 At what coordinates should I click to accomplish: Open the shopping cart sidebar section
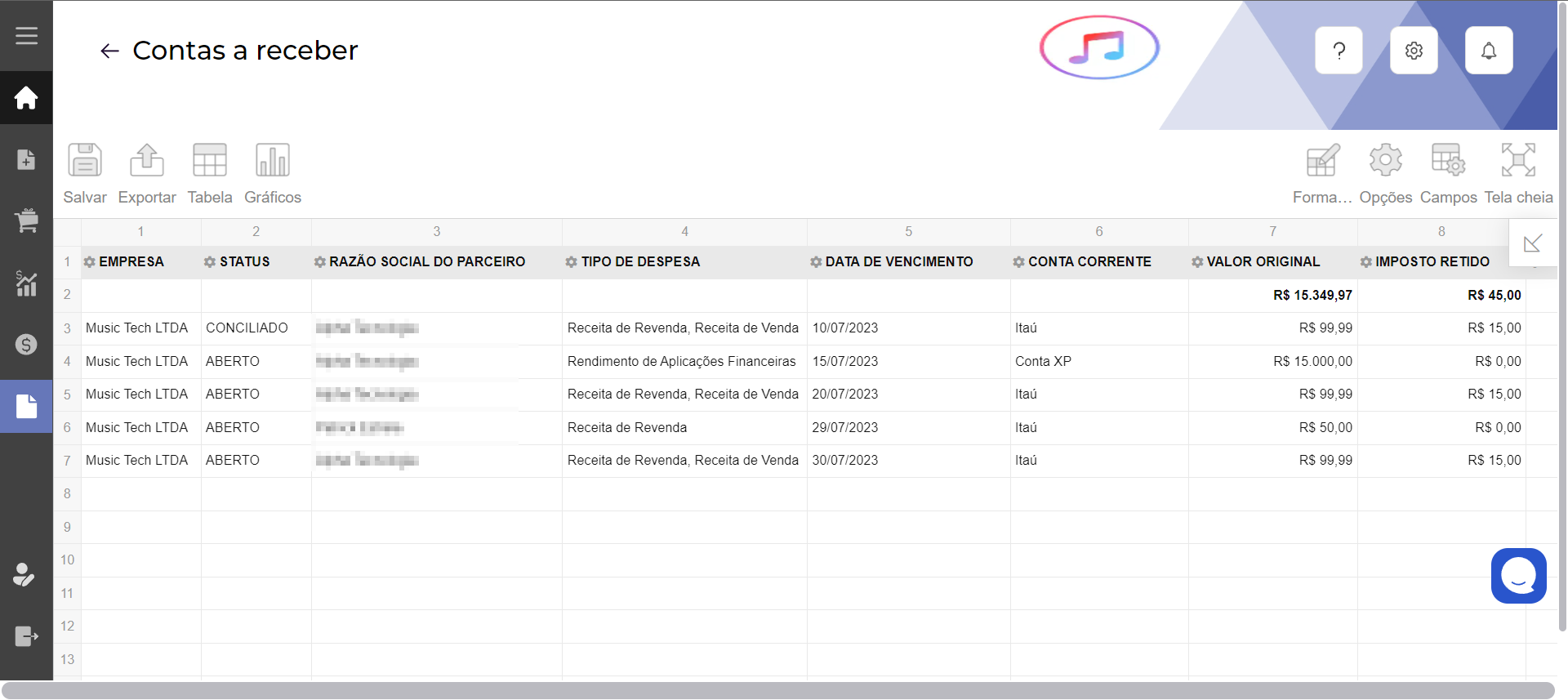coord(26,221)
